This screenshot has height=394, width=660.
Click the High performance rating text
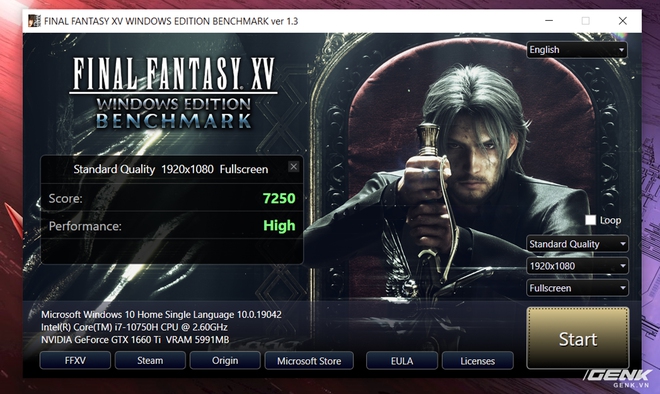pyautogui.click(x=279, y=226)
